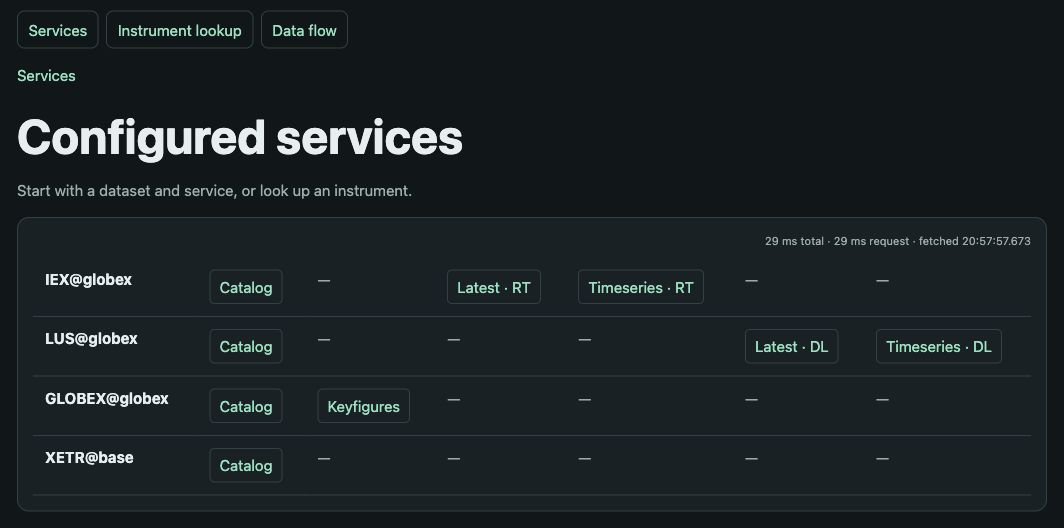Open Catalog for GLOBEX@globex
1064x528 pixels.
[x=246, y=406]
